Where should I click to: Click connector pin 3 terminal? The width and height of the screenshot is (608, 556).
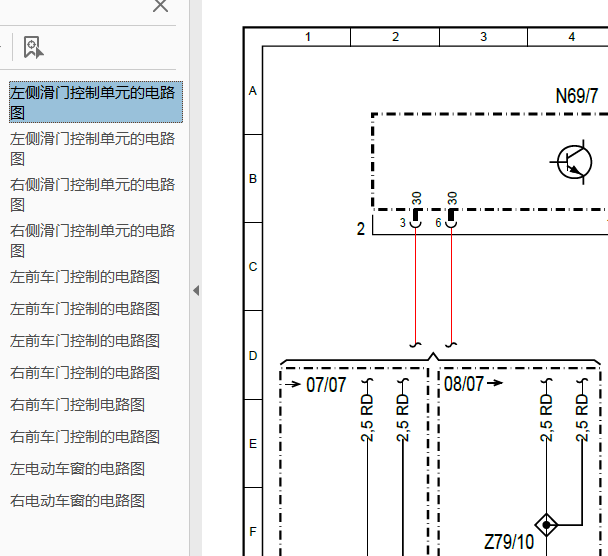(x=416, y=219)
